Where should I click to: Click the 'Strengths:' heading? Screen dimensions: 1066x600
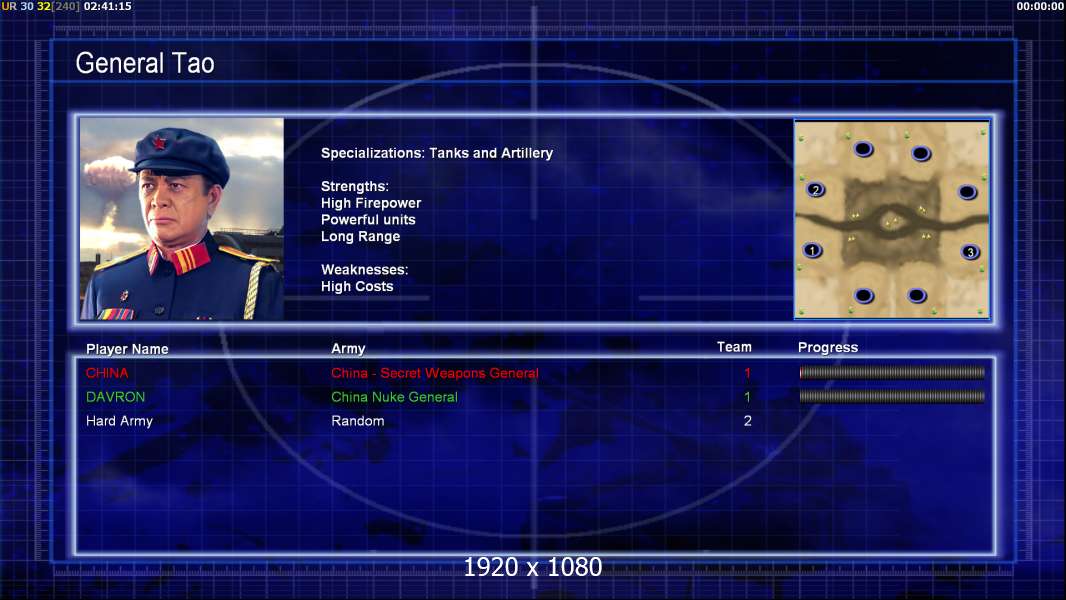pos(354,187)
